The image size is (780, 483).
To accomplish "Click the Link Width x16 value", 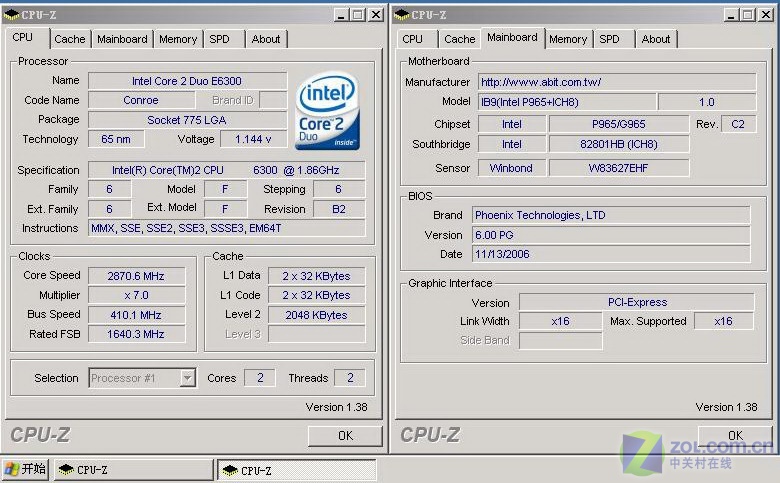I will tap(561, 321).
